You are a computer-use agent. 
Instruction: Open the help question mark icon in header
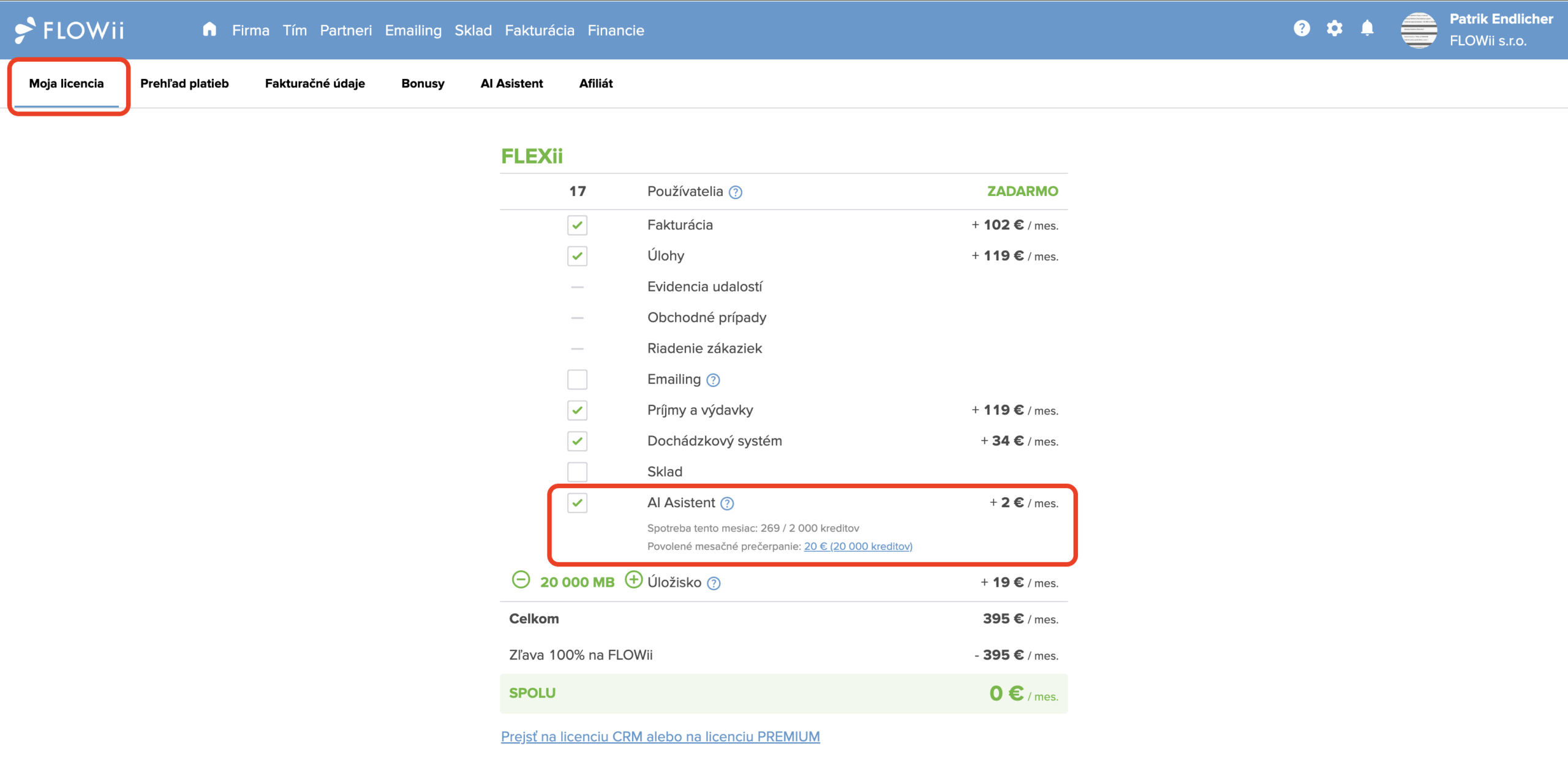pos(1302,28)
